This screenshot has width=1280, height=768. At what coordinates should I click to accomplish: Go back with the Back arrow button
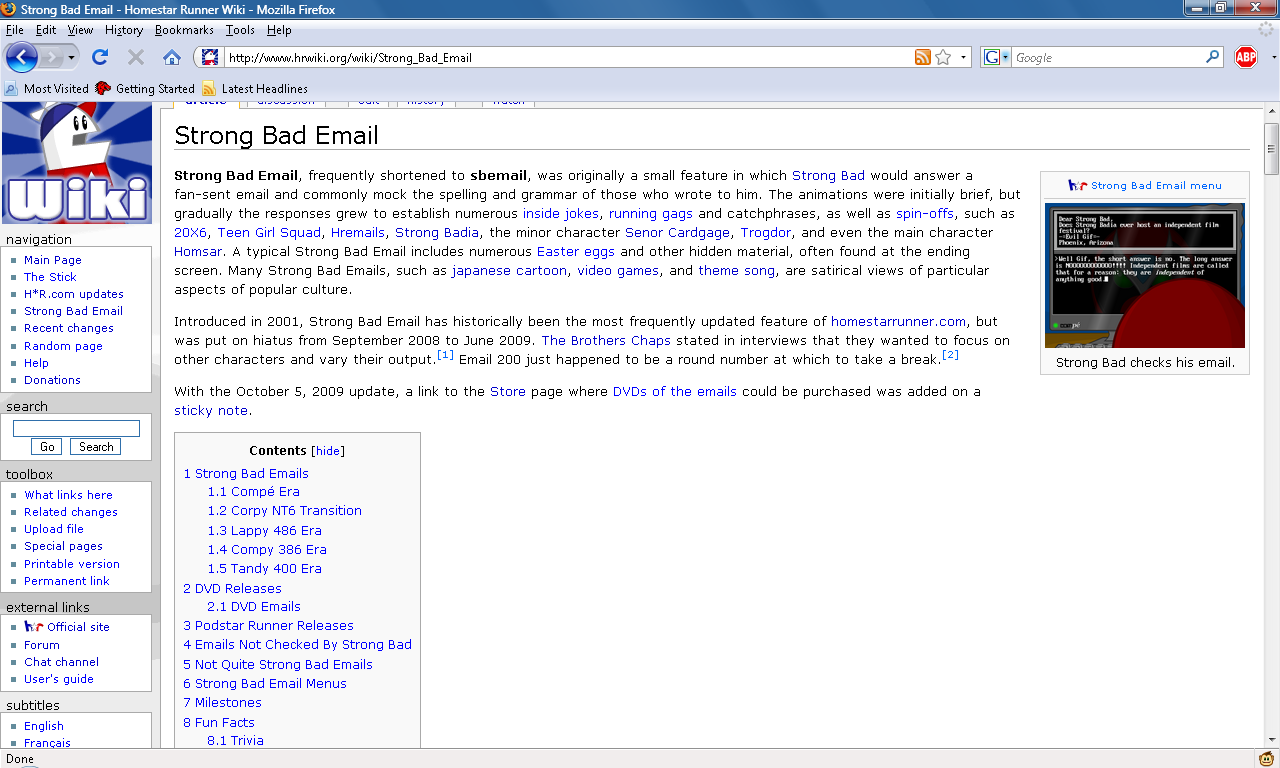tap(21, 57)
